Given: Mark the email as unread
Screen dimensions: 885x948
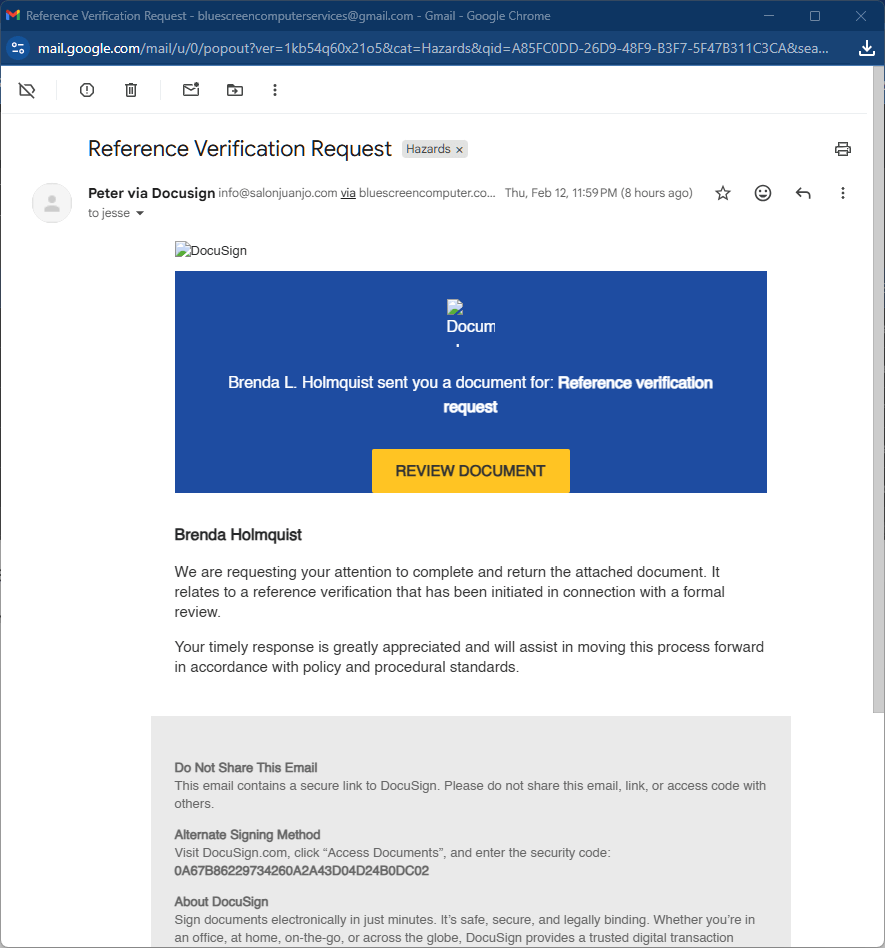Looking at the screenshot, I should 191,90.
